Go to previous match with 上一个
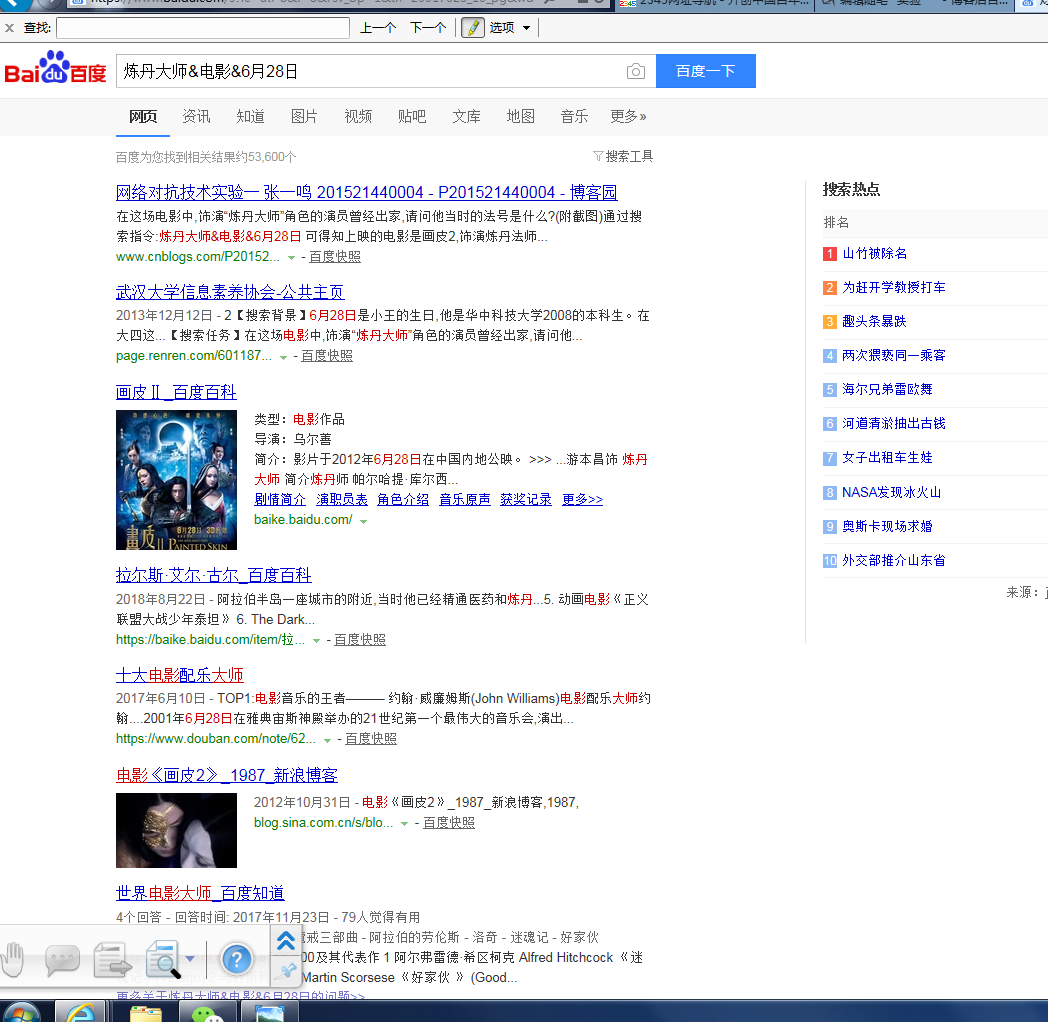Viewport: 1048px width, 1022px height. click(378, 28)
